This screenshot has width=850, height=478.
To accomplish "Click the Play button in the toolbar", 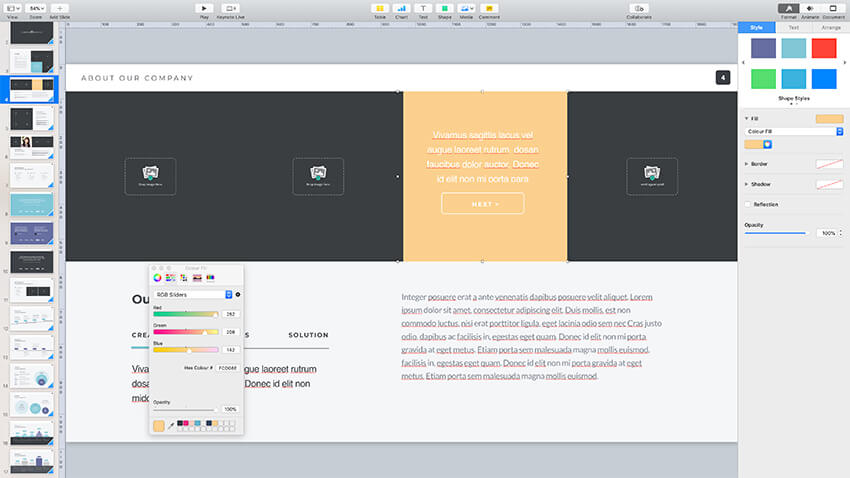I will (x=203, y=8).
